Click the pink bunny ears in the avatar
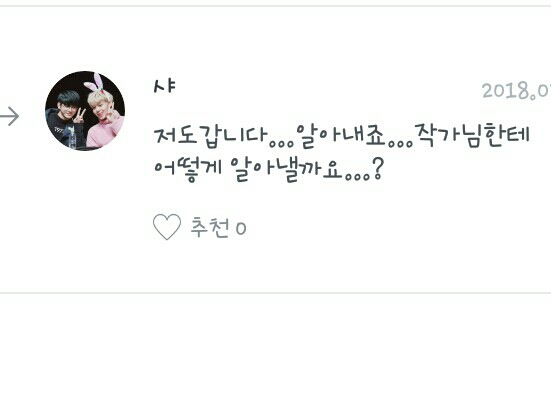 click(x=95, y=82)
